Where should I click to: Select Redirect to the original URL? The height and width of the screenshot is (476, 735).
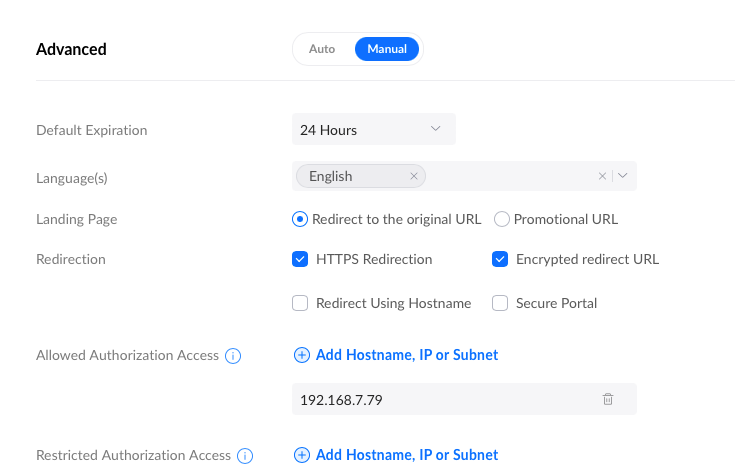point(300,219)
